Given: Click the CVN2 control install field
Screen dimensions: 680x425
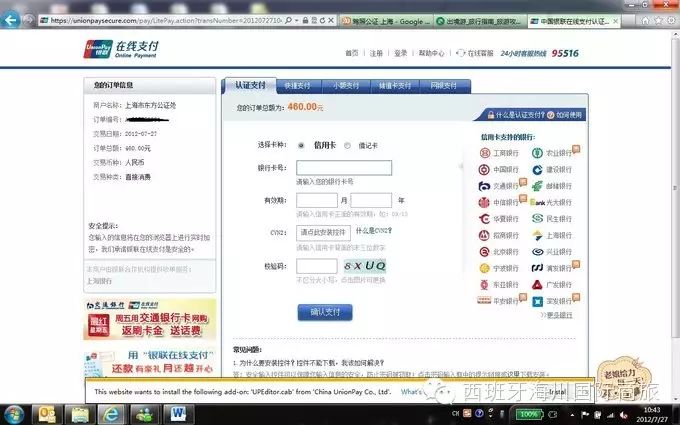Looking at the screenshot, I should (x=324, y=233).
